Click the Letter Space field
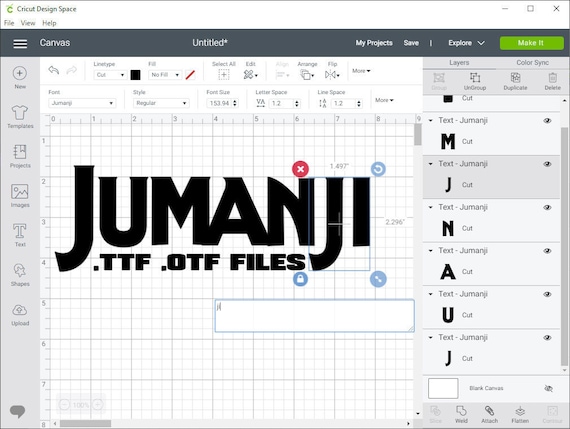Image resolution: width=570 pixels, height=429 pixels. pos(280,103)
